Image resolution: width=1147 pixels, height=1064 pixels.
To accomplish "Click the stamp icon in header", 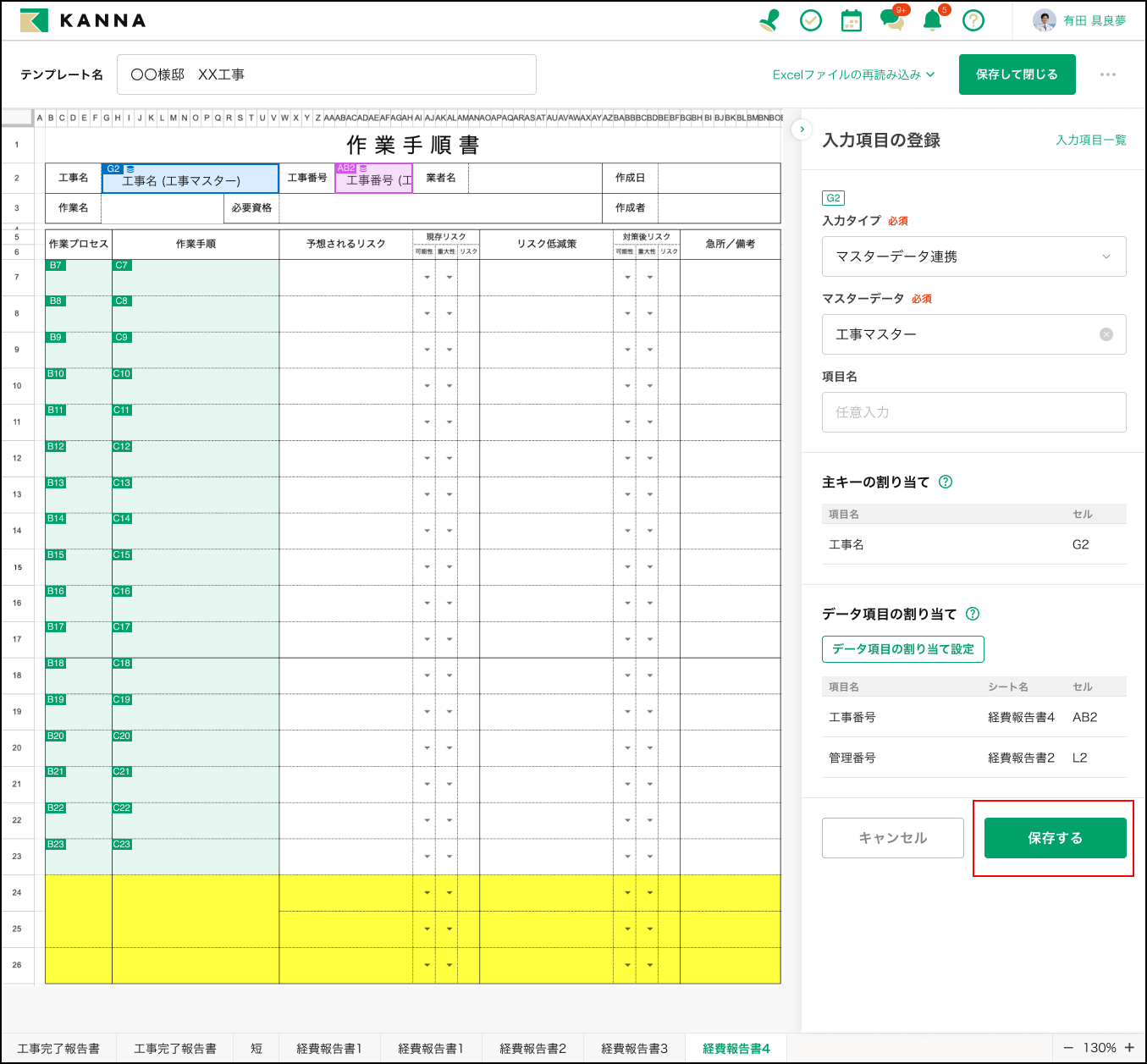I will point(769,20).
